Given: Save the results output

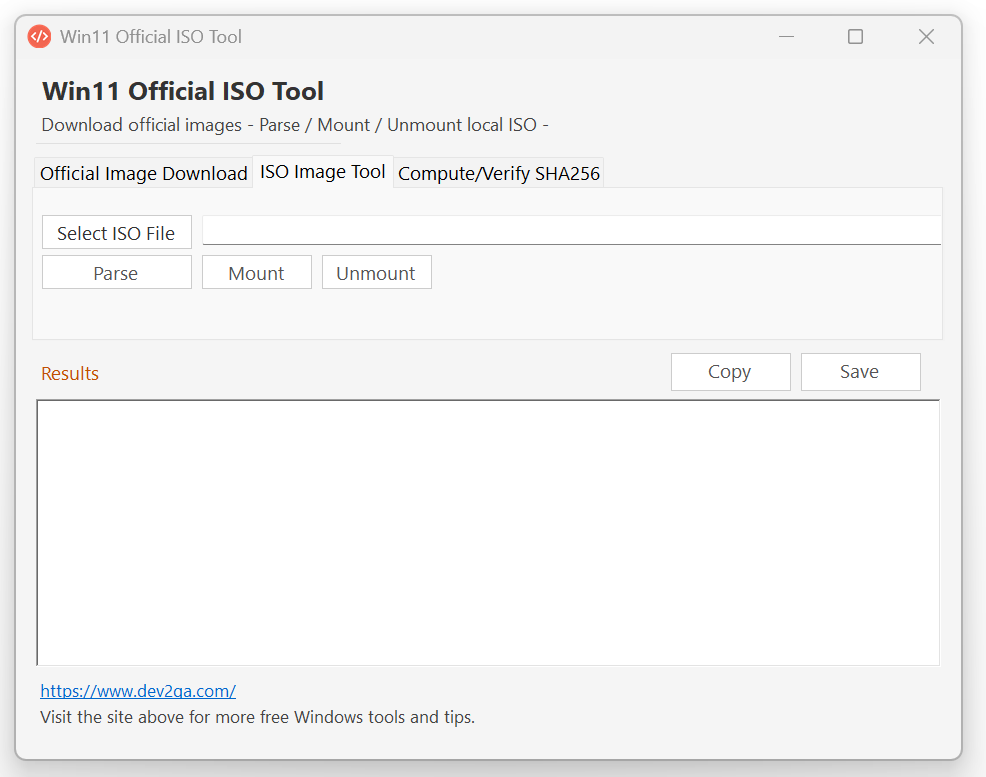Looking at the screenshot, I should point(860,372).
